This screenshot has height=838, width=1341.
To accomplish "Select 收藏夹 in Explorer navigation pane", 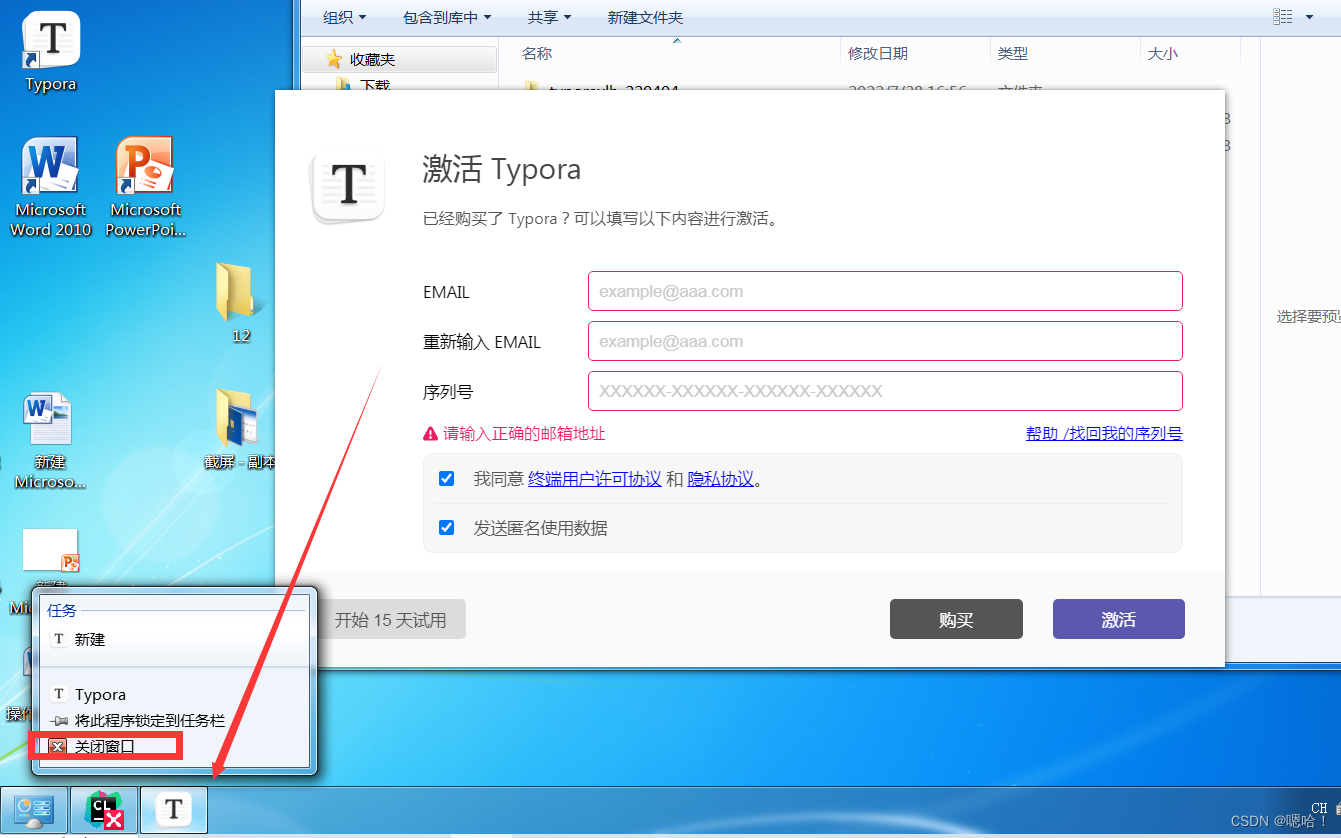I will click(x=399, y=60).
